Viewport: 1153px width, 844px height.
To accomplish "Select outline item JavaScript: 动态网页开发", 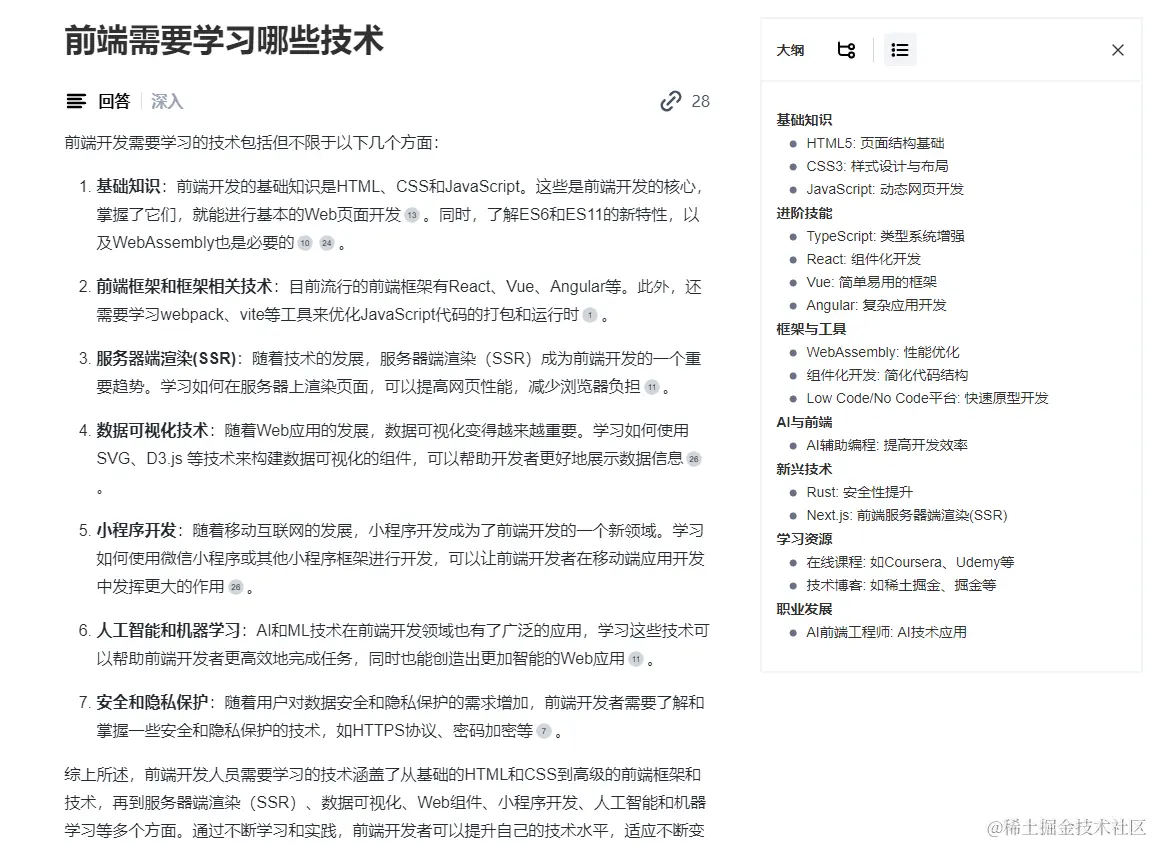I will click(x=885, y=190).
